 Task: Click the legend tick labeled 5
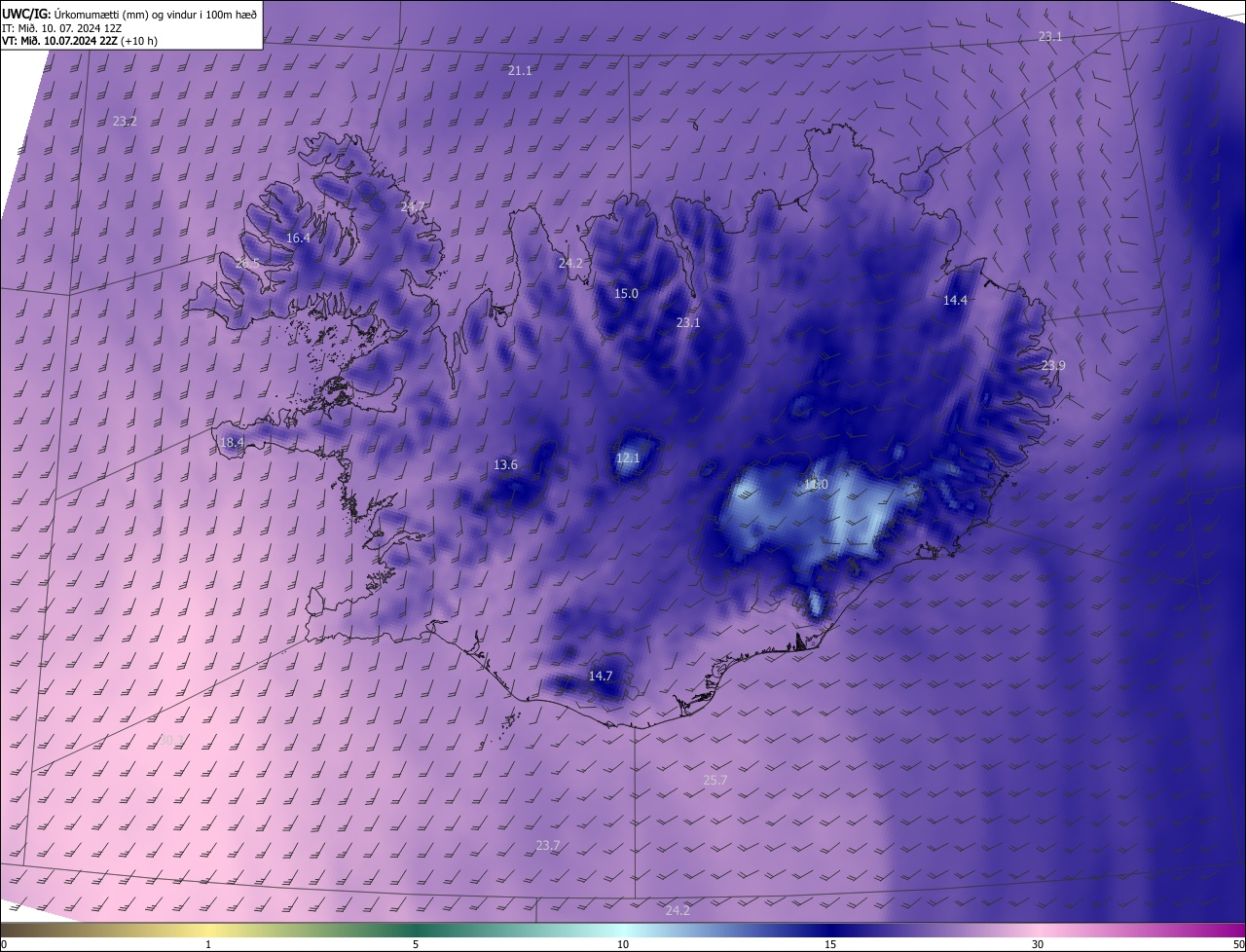click(416, 944)
